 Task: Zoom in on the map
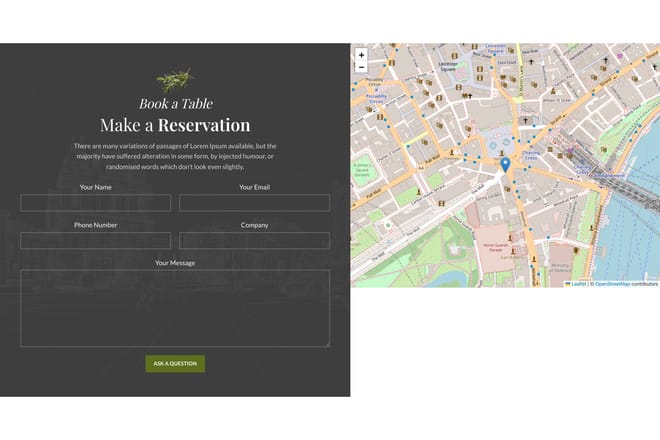(x=361, y=55)
